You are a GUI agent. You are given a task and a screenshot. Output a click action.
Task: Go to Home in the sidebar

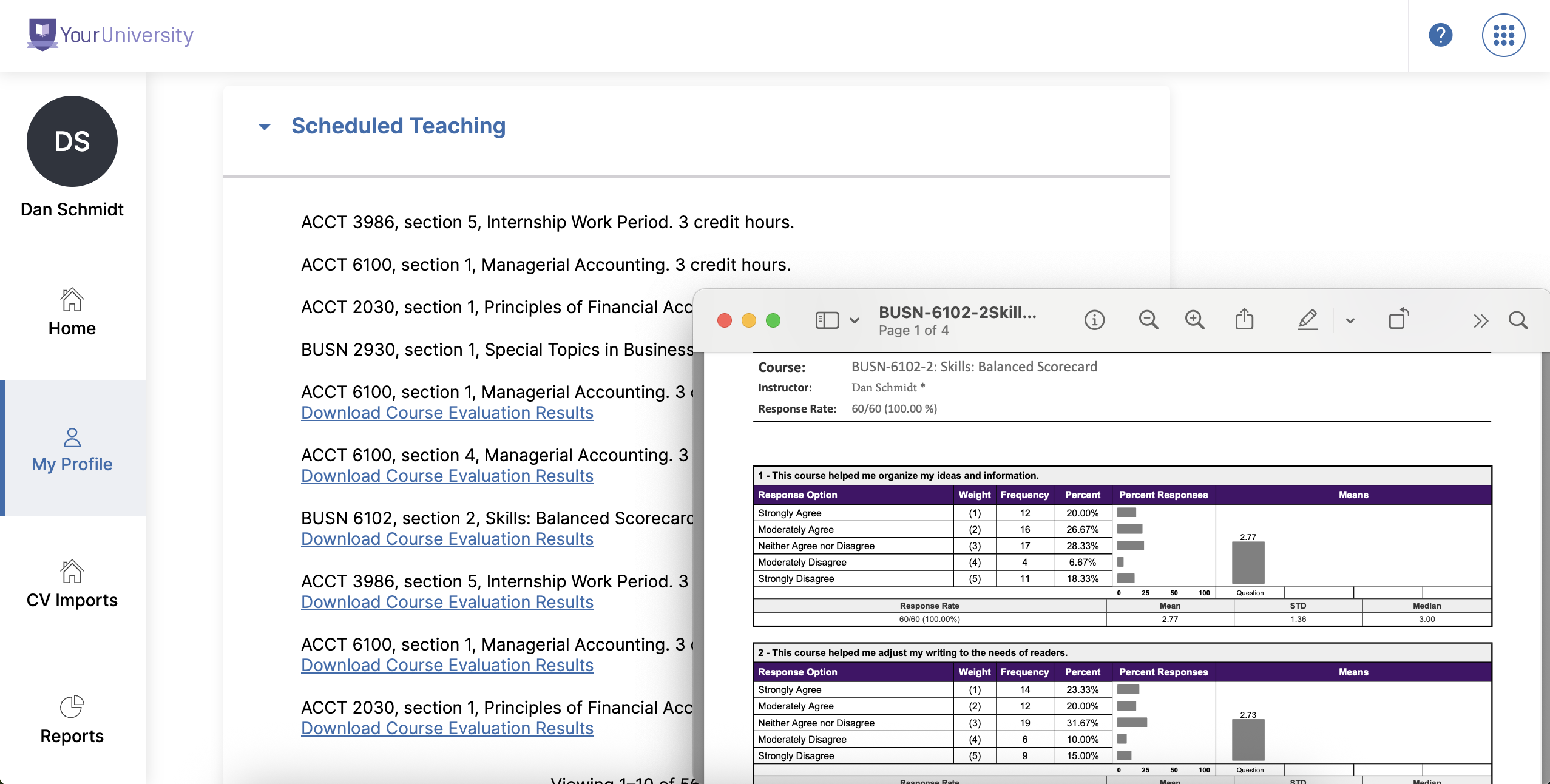(72, 312)
